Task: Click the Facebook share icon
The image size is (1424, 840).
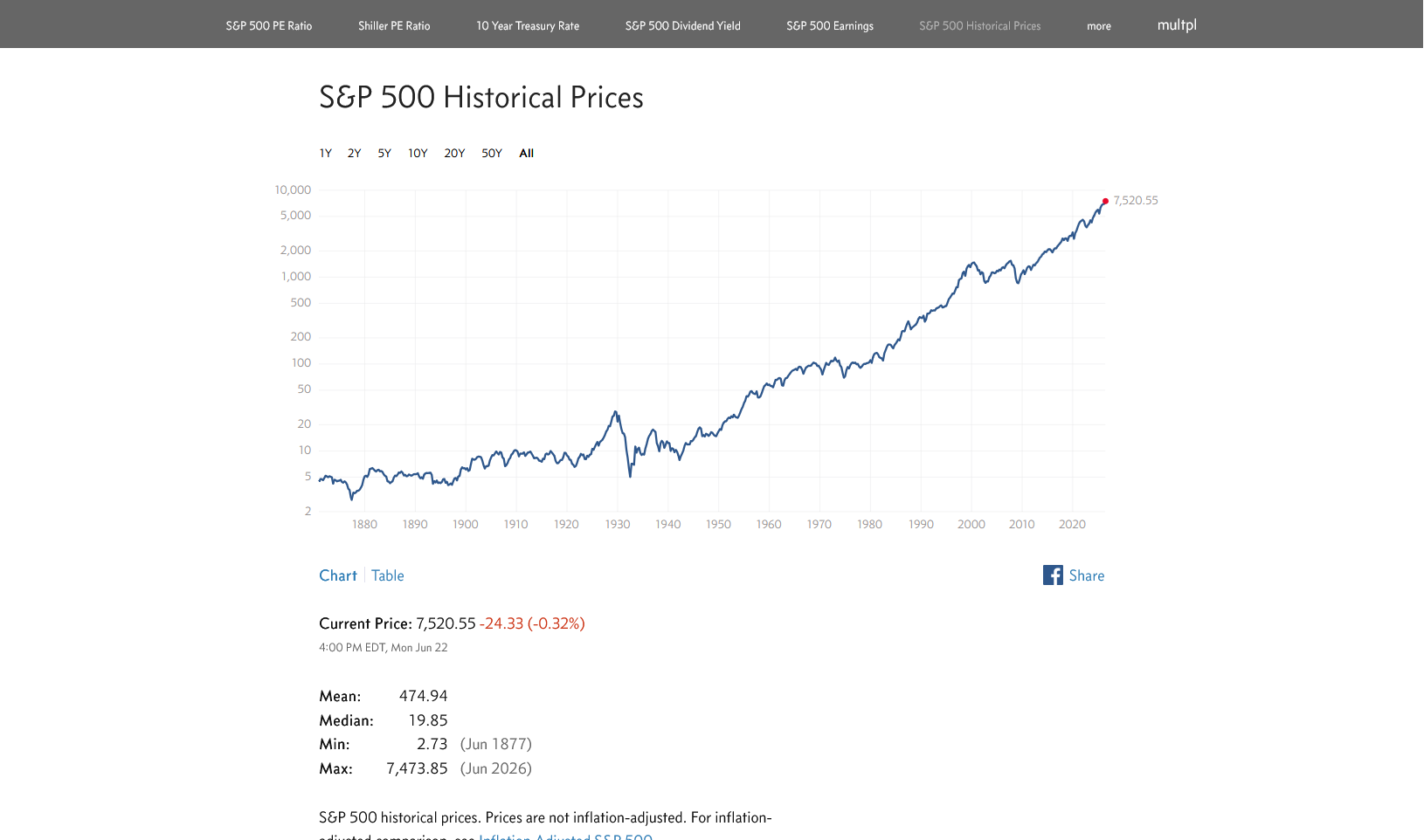Action: tap(1053, 575)
